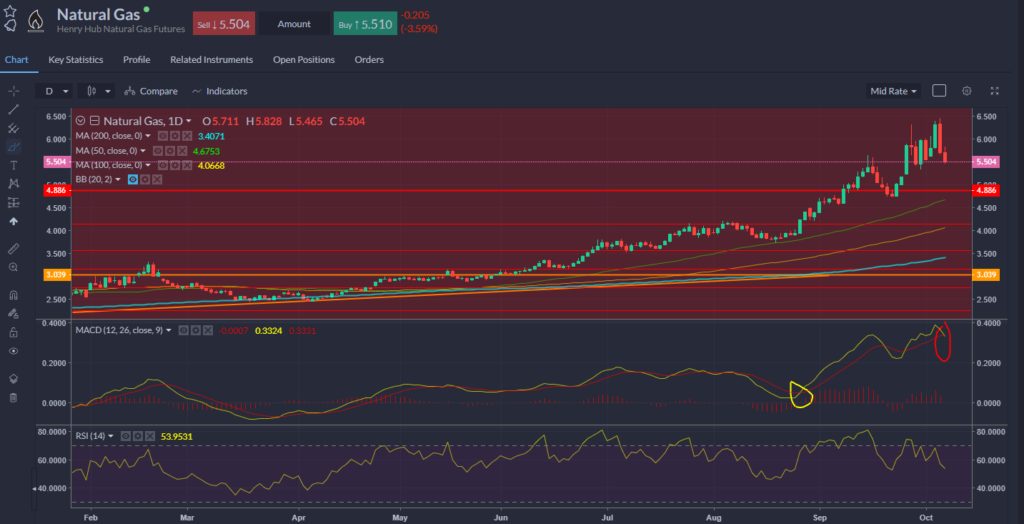Add Natural Gas to favorites star
The image size is (1024, 524).
10,9
